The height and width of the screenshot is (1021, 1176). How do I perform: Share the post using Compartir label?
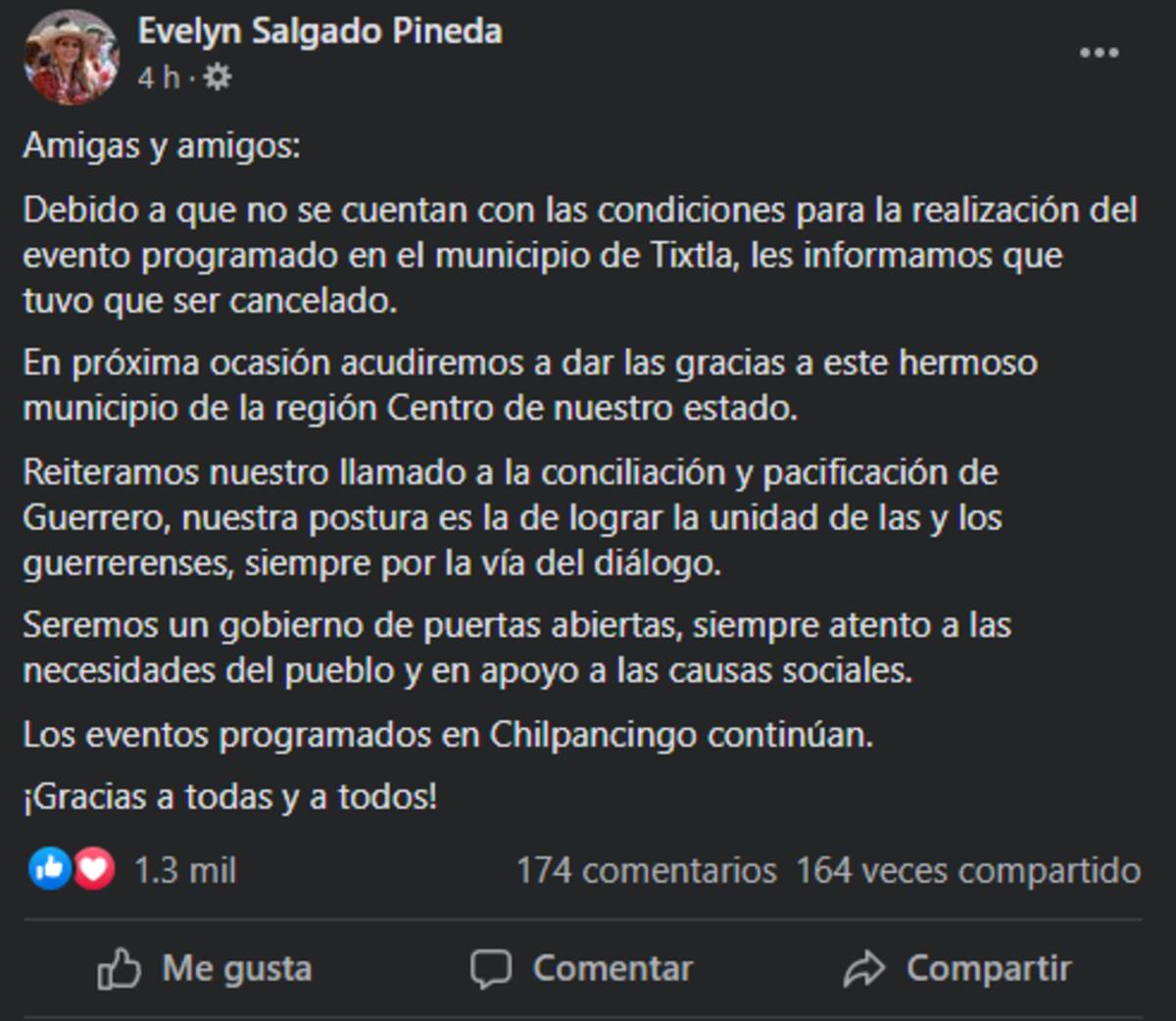coord(989,969)
